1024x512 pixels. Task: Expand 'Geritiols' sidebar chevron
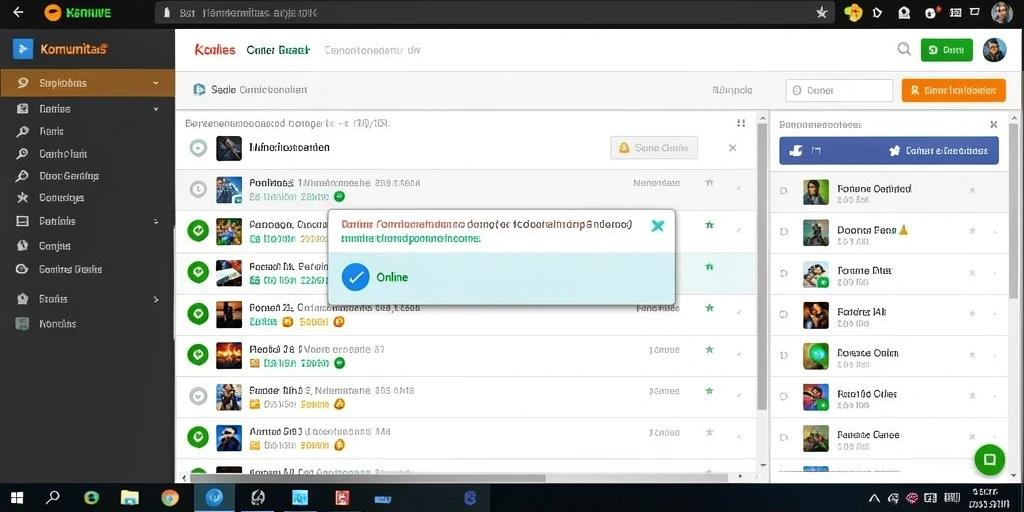(x=155, y=221)
